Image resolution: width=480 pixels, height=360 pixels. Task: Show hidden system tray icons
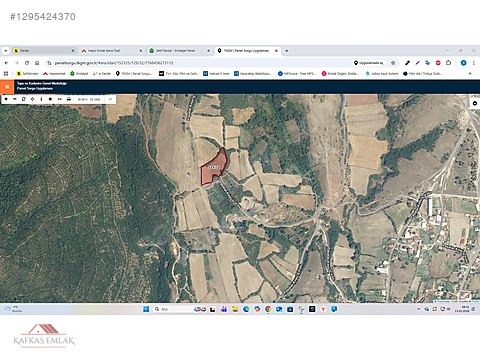click(x=418, y=309)
